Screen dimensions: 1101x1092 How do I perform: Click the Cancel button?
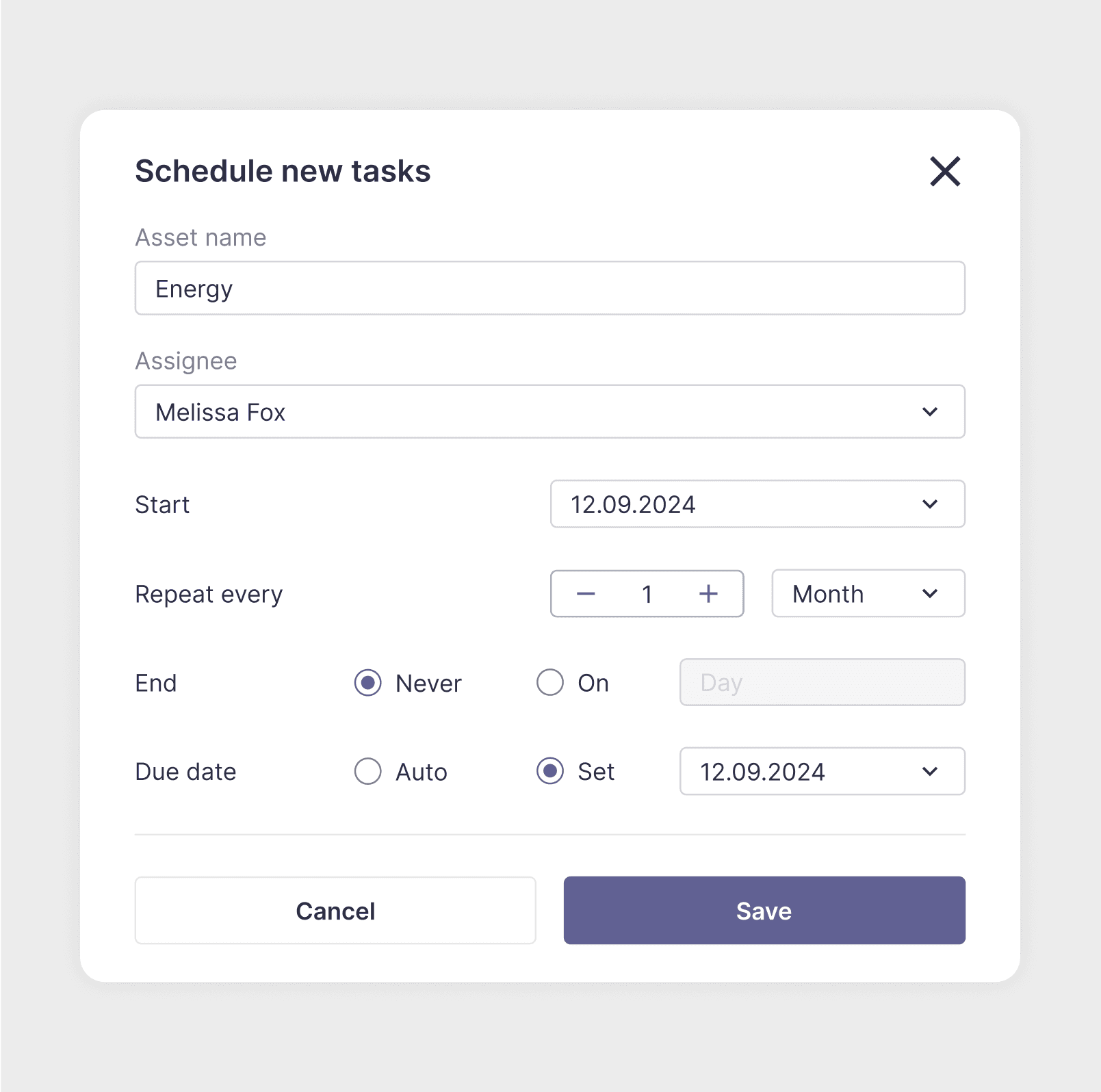pyautogui.click(x=335, y=910)
